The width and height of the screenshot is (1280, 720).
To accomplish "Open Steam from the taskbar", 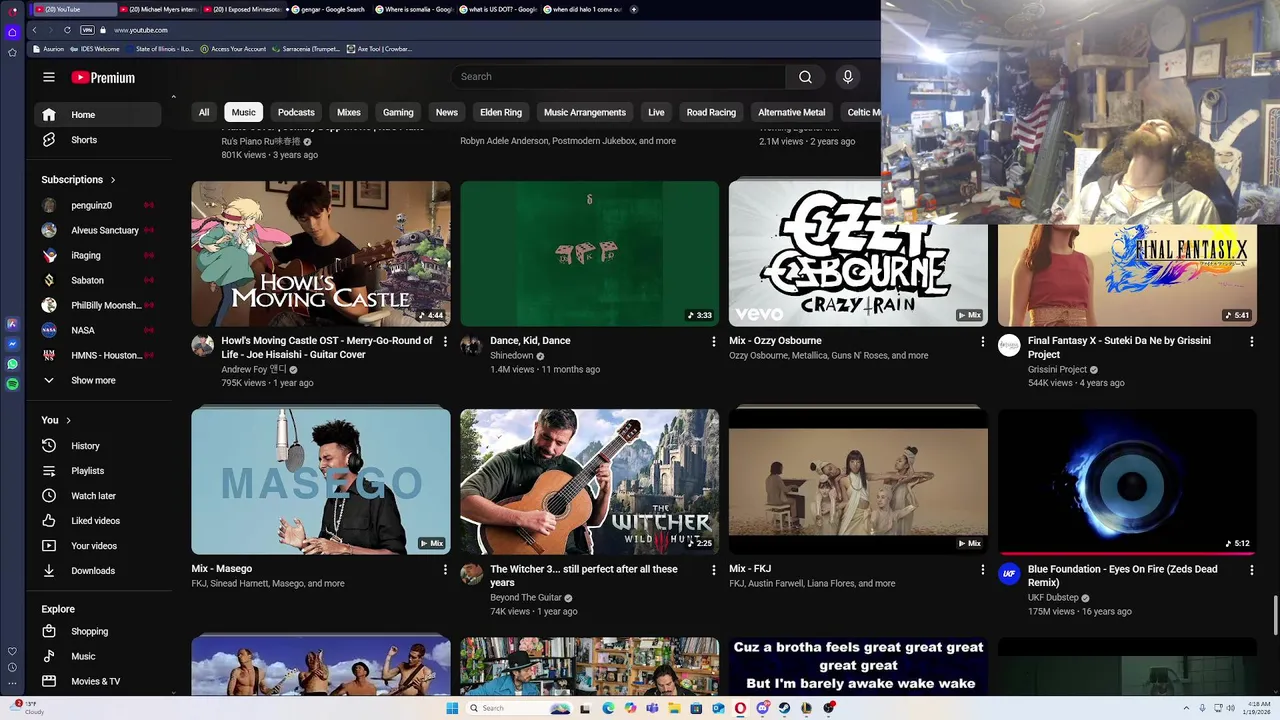I will pyautogui.click(x=784, y=708).
